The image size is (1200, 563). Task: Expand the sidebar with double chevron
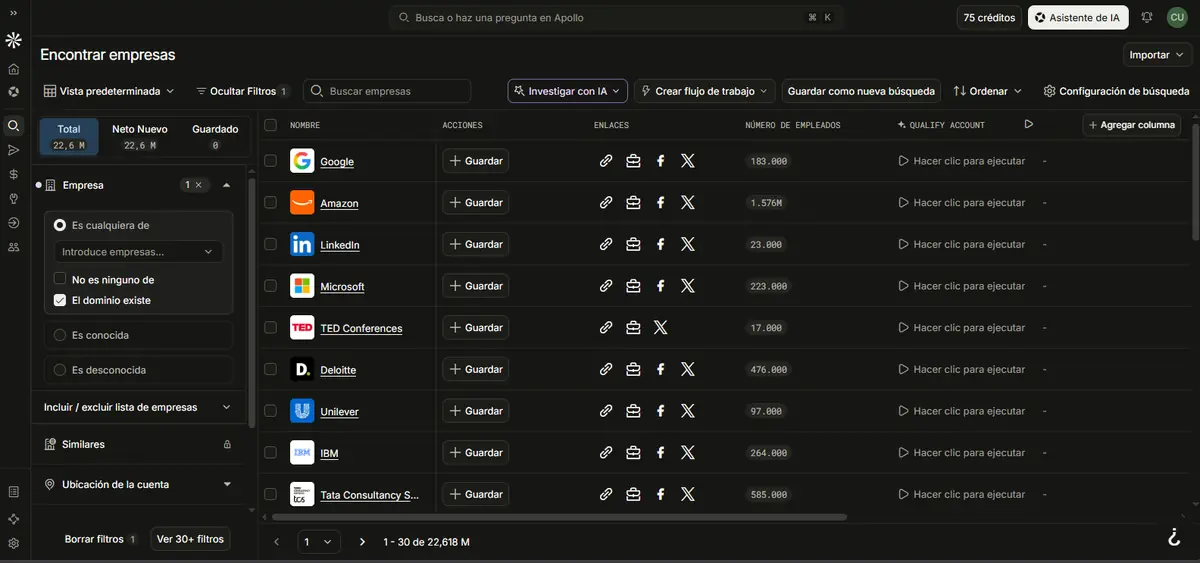(14, 12)
